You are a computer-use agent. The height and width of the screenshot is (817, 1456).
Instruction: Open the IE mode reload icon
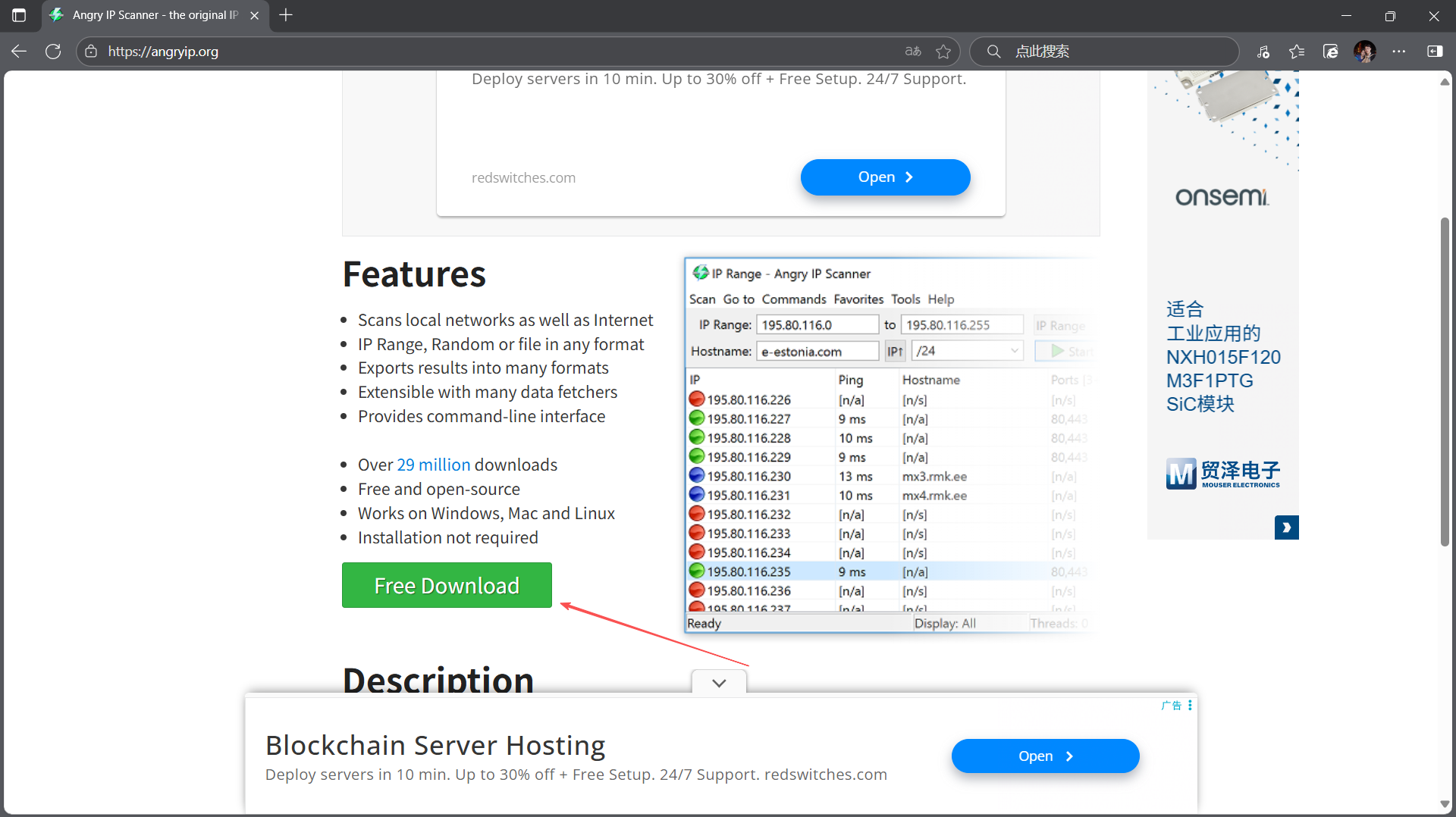tap(1331, 51)
